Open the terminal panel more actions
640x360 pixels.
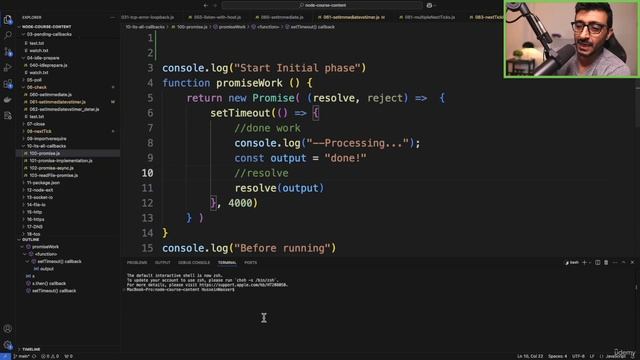615,262
